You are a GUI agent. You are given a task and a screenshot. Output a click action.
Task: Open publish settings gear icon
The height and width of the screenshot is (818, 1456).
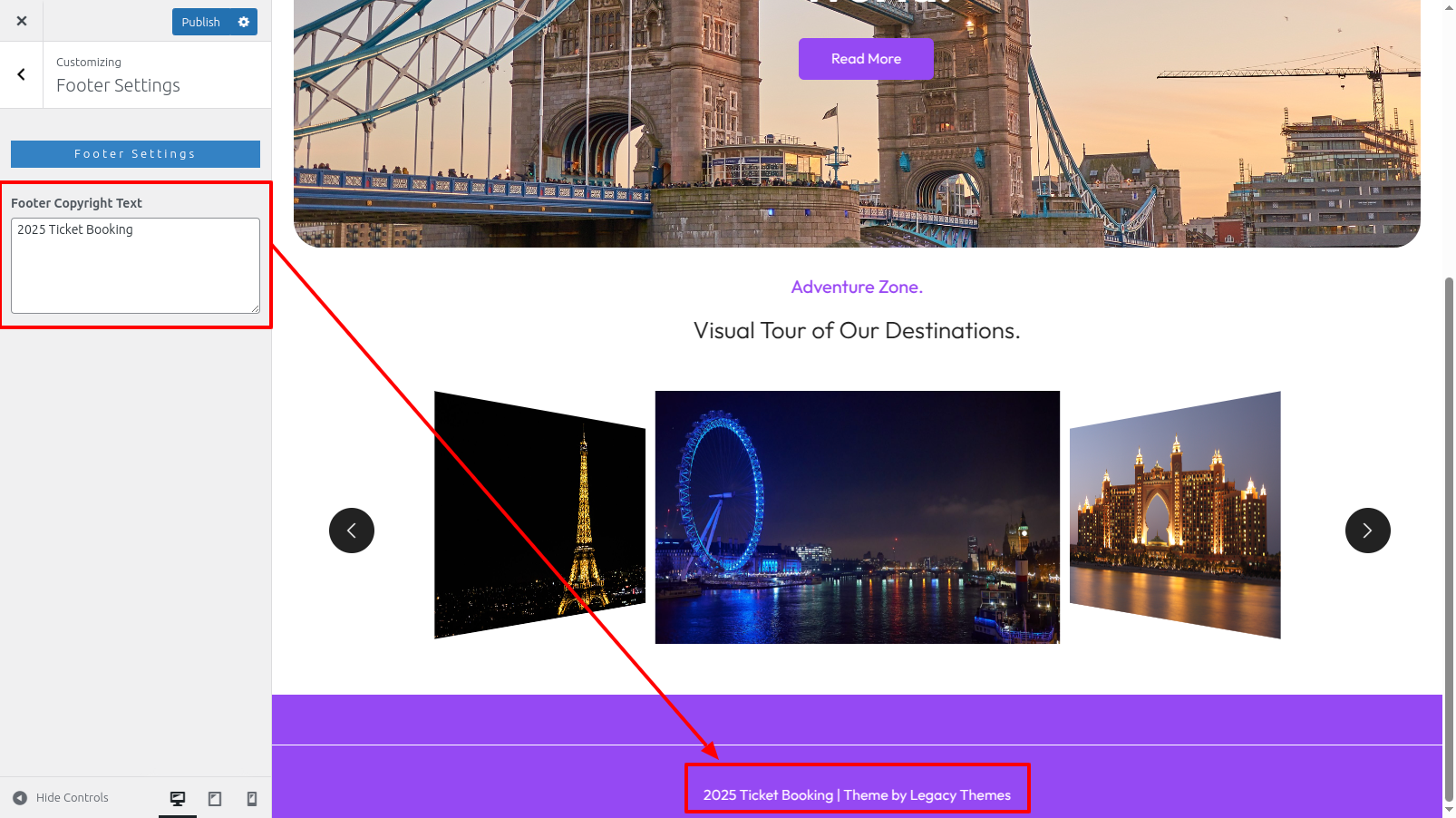click(244, 22)
